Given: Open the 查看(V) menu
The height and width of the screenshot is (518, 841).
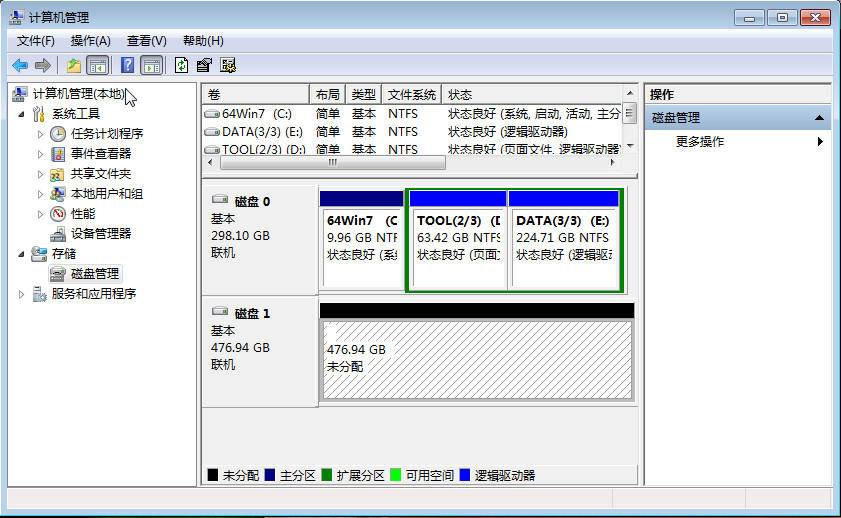Looking at the screenshot, I should pyautogui.click(x=146, y=41).
